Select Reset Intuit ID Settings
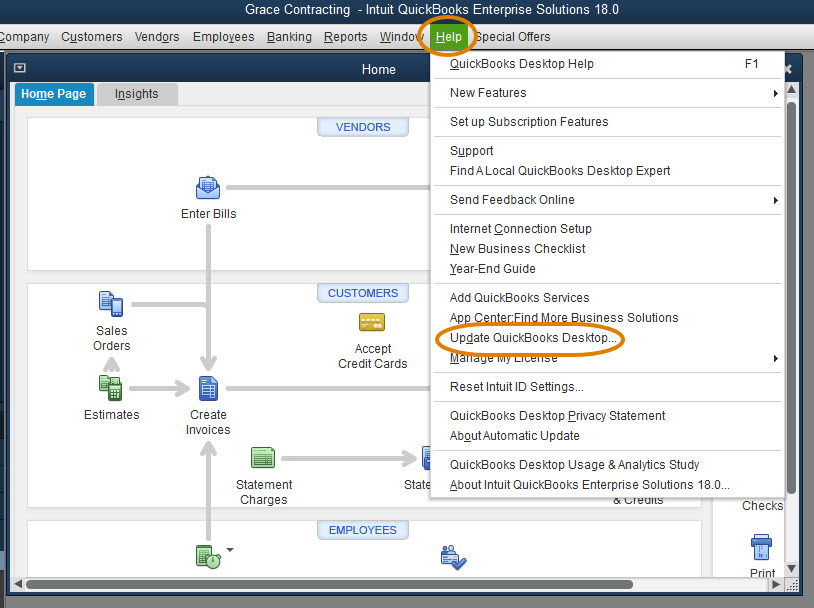The width and height of the screenshot is (814, 608). tap(606, 387)
